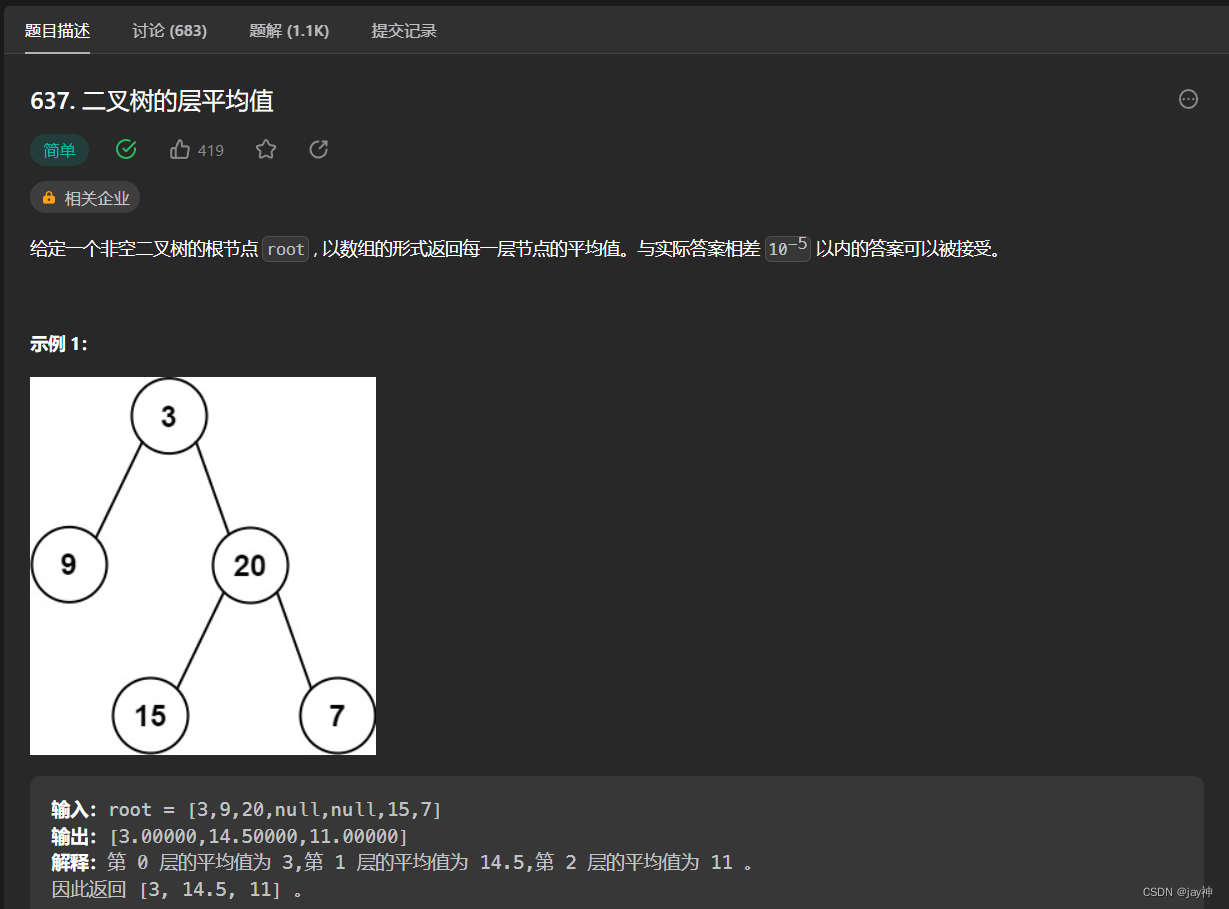Toggle the favorite star for this problem
Viewport: 1229px width, 909px height.
[x=265, y=148]
